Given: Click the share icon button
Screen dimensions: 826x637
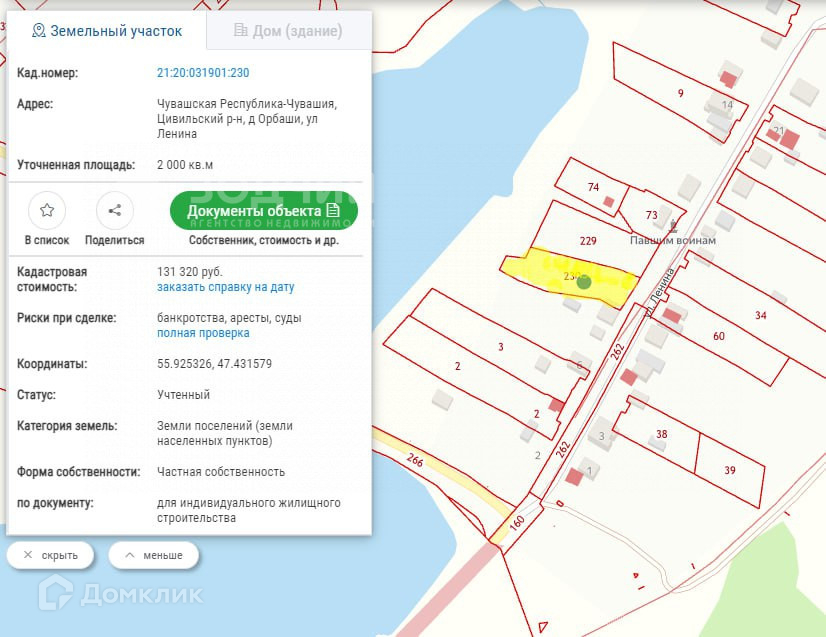Looking at the screenshot, I should tap(115, 210).
